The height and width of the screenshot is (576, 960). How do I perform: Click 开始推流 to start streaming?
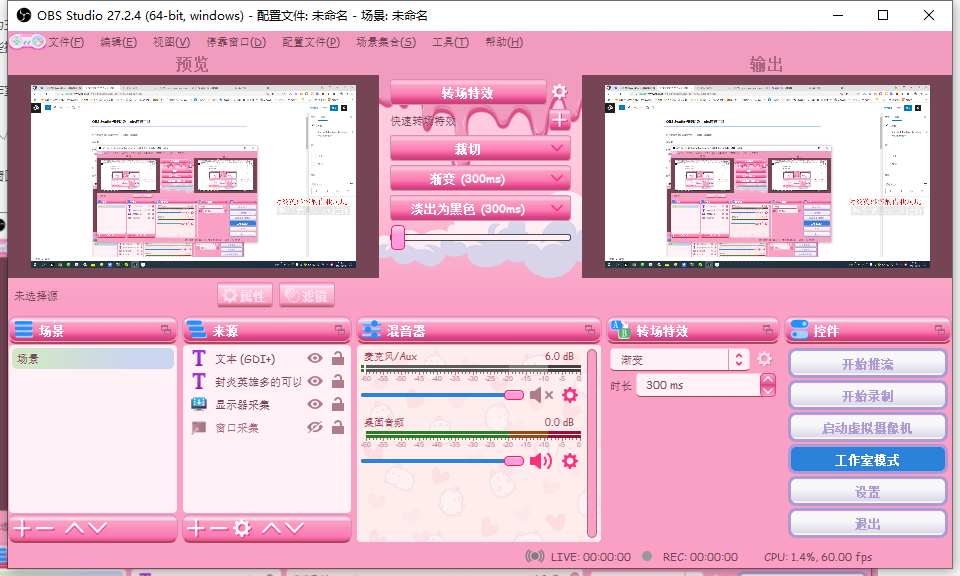point(867,364)
